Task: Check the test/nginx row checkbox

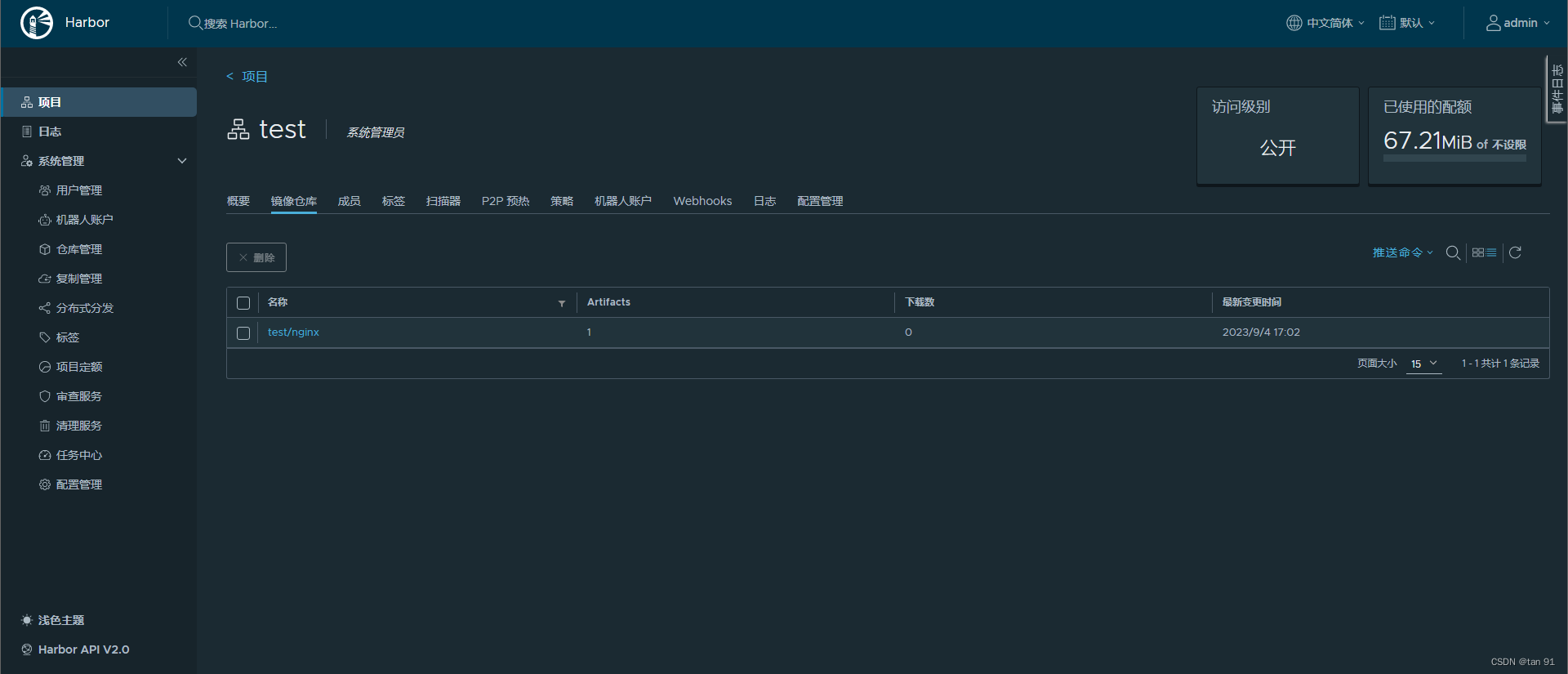Action: tap(243, 333)
